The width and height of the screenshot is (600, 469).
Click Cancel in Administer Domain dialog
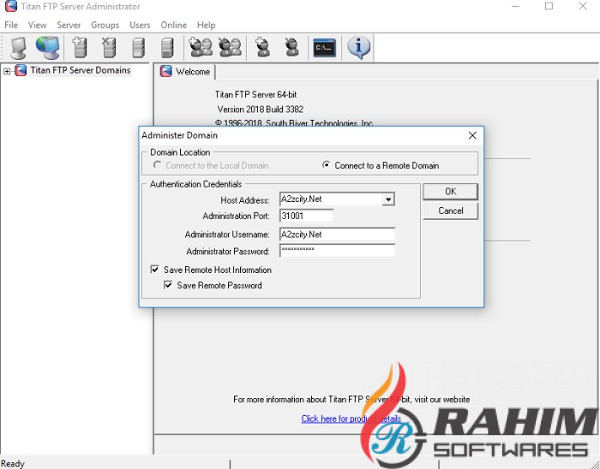pos(450,211)
